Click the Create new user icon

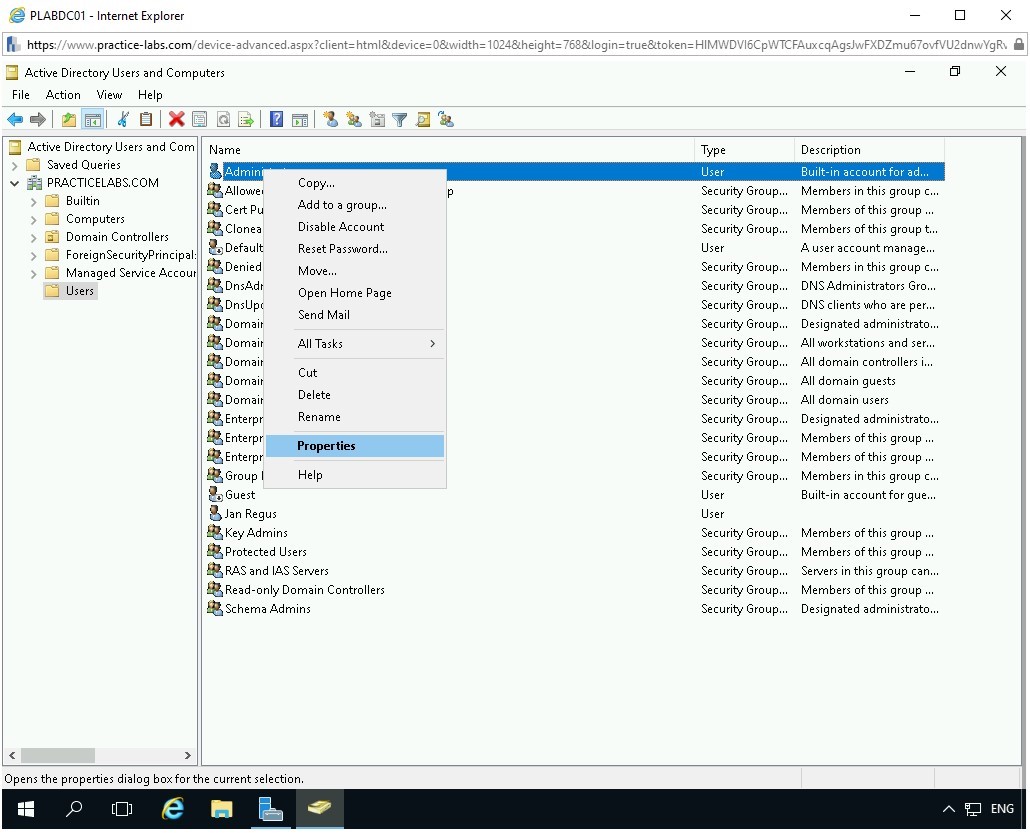330,120
